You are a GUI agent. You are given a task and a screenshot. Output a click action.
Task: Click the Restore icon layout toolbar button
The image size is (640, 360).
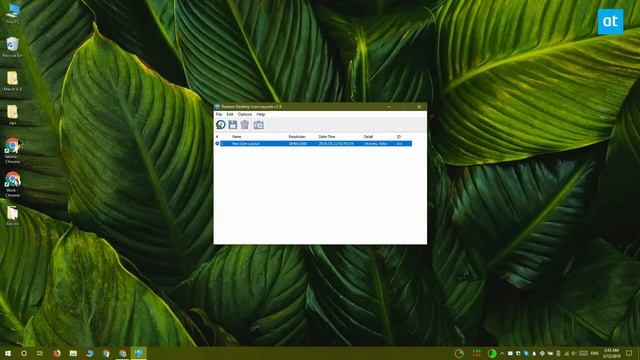coord(221,125)
